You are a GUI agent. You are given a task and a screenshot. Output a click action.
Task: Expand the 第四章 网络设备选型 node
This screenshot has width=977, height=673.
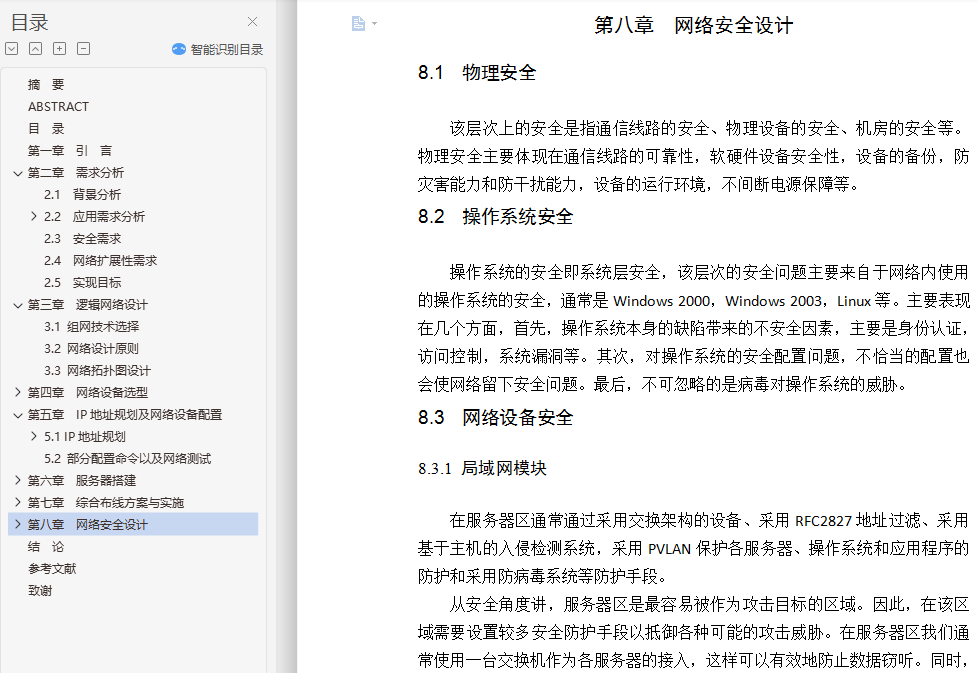[18, 392]
